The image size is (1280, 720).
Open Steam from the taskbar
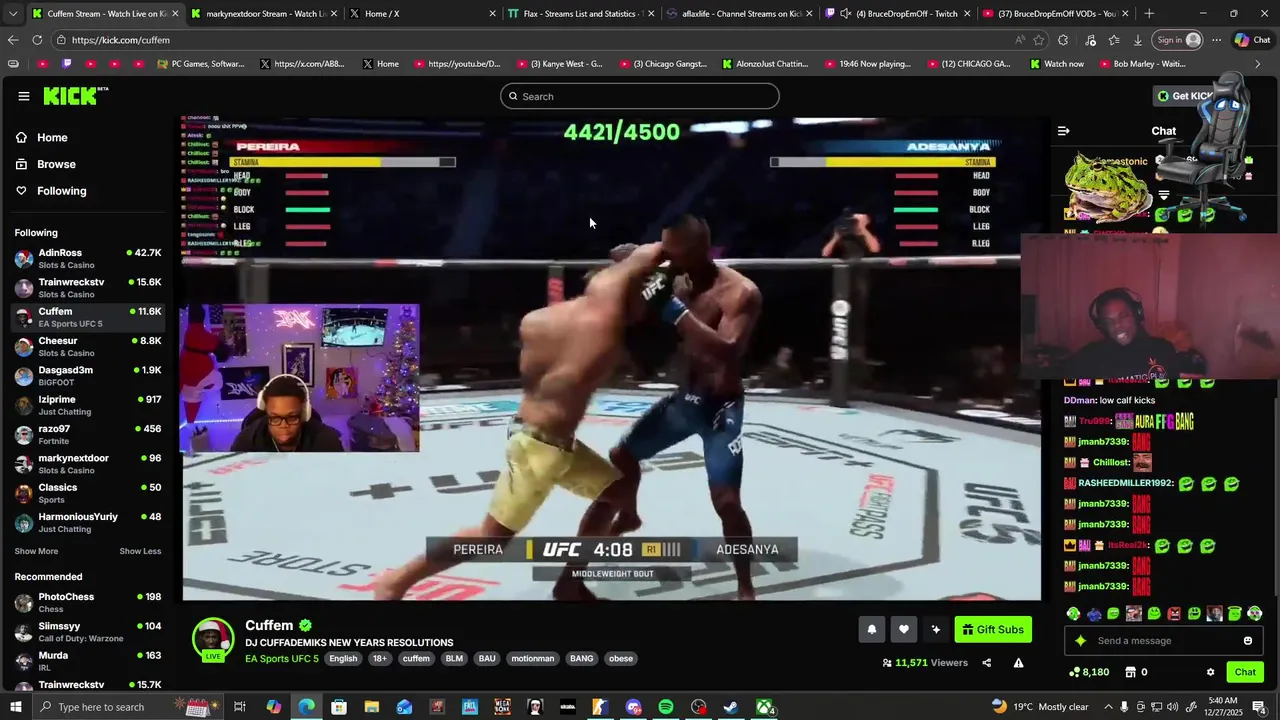[731, 707]
